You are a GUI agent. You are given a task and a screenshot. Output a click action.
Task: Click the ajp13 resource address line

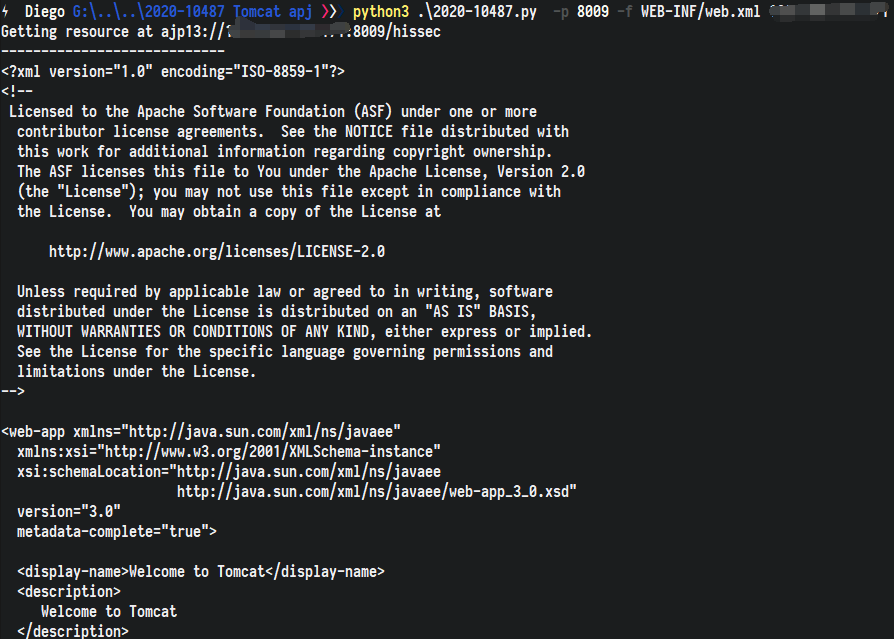point(221,32)
